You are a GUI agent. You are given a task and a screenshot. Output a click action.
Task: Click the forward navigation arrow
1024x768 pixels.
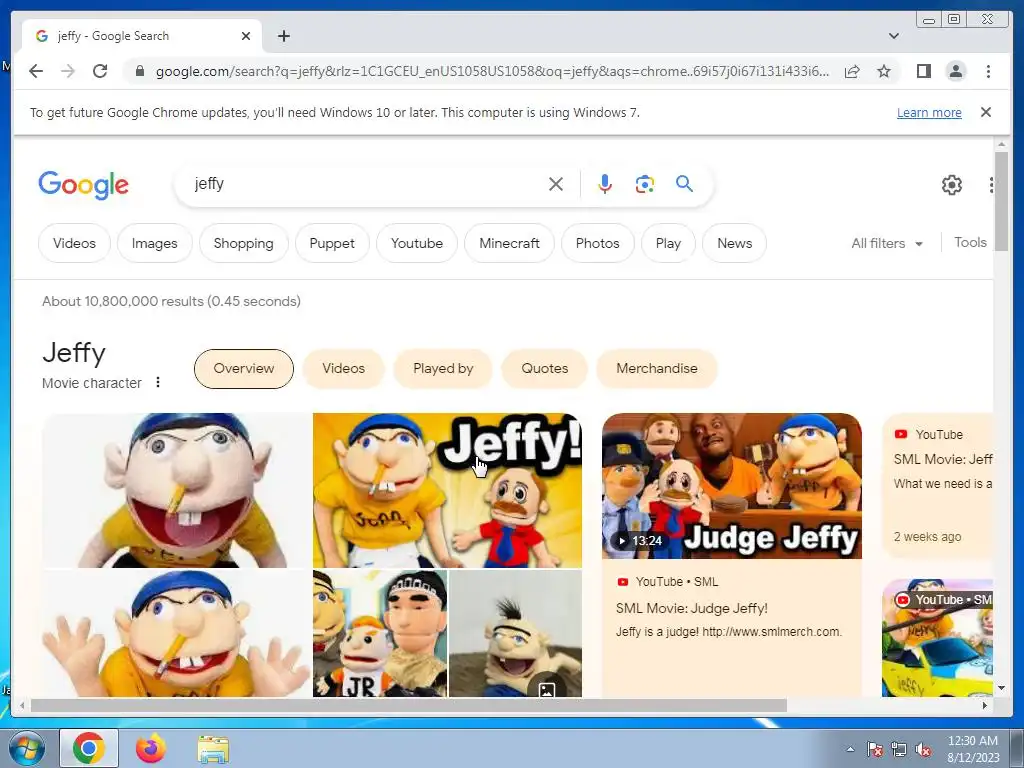point(68,71)
